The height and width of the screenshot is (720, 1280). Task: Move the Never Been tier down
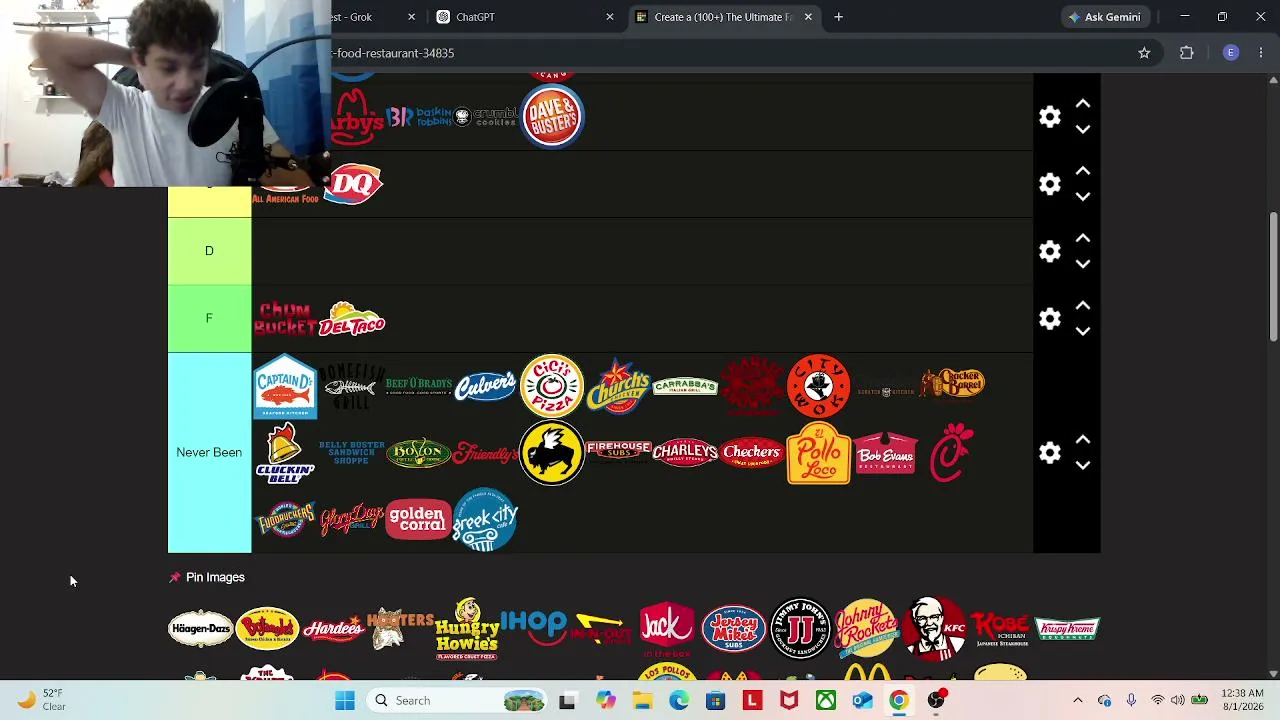click(1083, 464)
